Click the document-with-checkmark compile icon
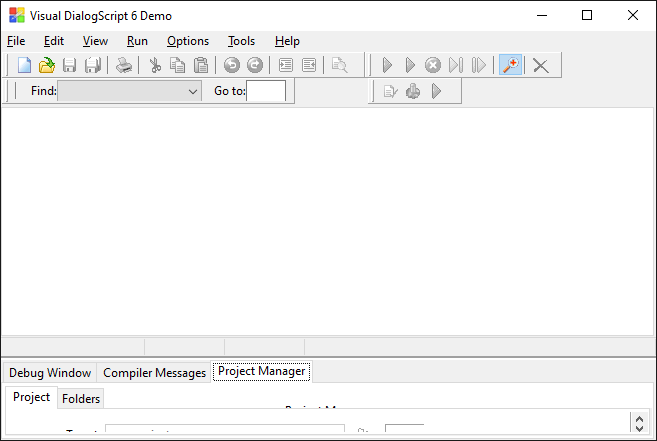657x441 pixels. point(390,91)
